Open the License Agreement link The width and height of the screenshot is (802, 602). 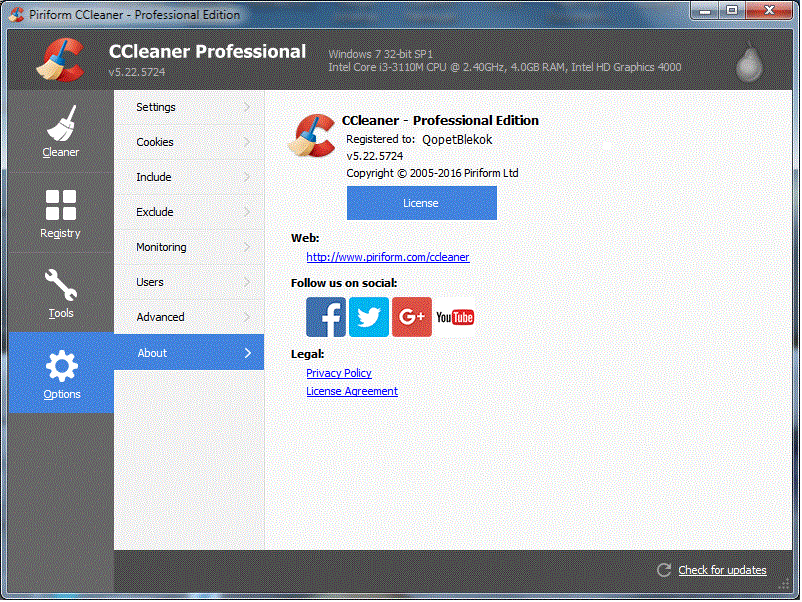click(x=352, y=391)
